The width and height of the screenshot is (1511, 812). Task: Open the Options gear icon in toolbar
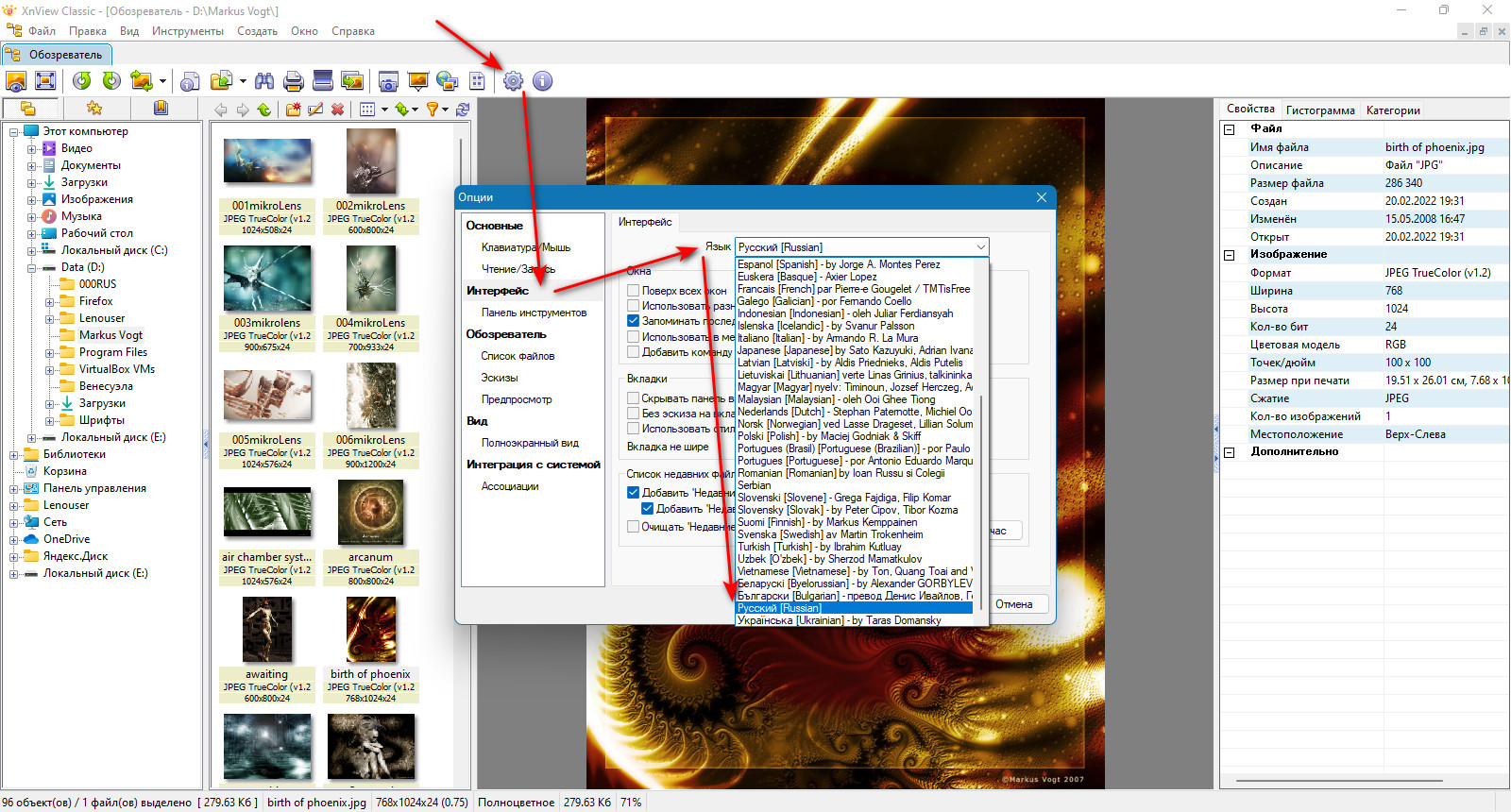513,81
